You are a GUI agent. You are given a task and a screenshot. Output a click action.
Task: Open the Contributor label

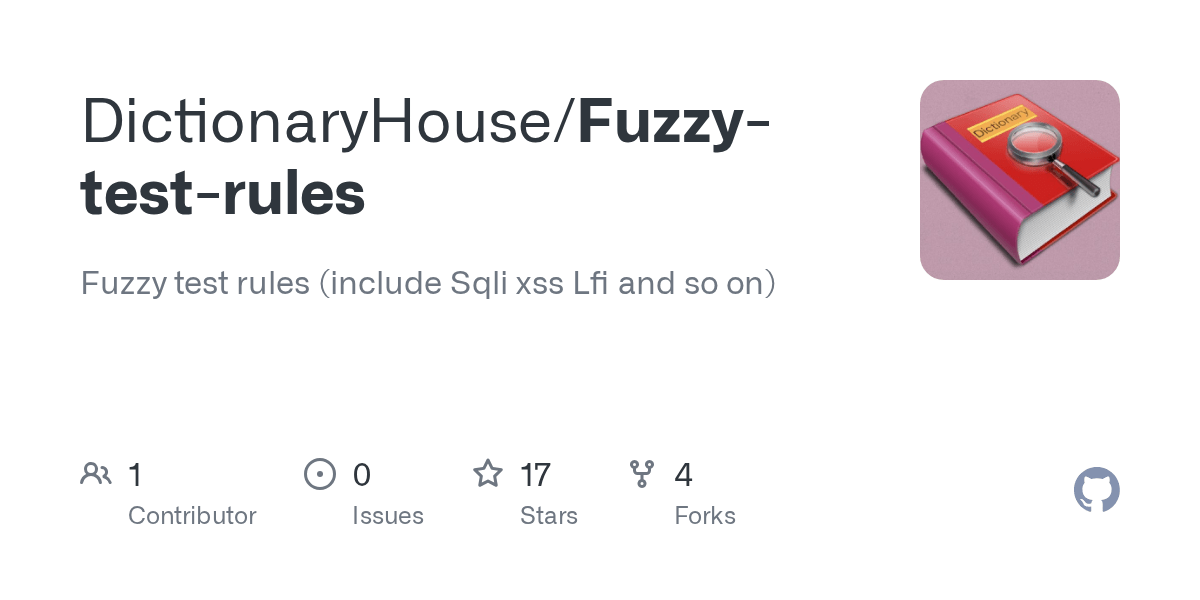[x=192, y=516]
